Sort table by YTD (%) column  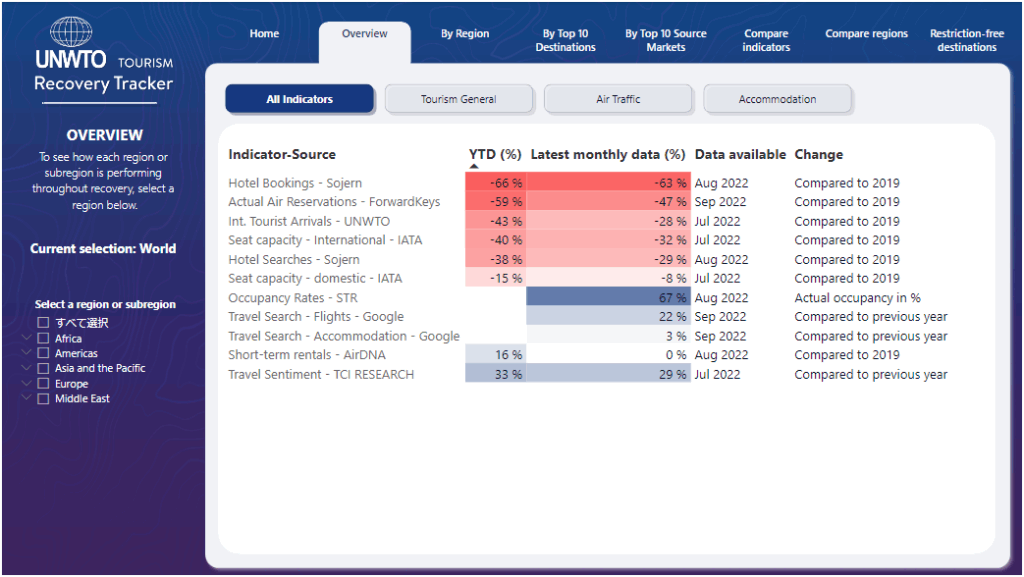pos(495,155)
